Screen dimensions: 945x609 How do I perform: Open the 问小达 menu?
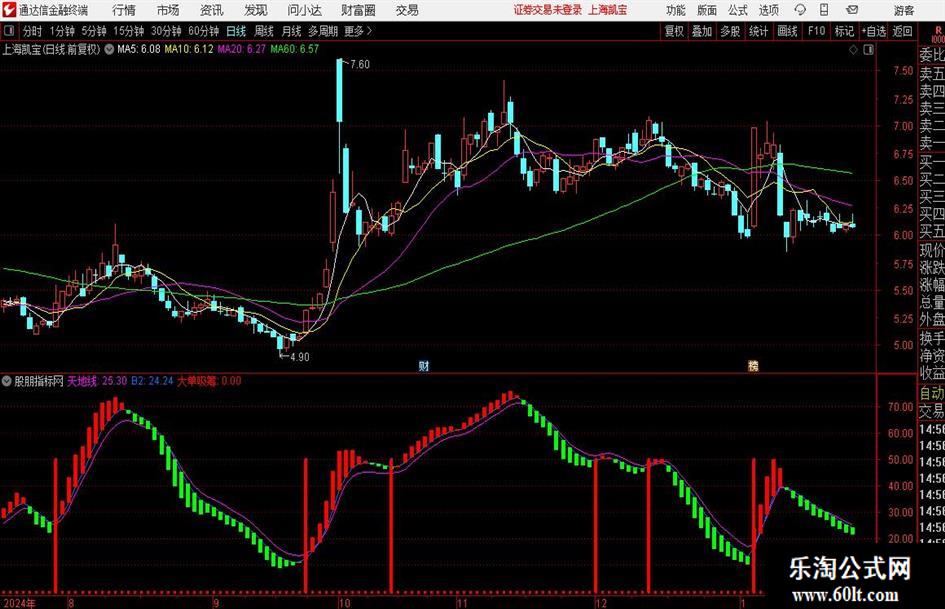click(x=304, y=10)
